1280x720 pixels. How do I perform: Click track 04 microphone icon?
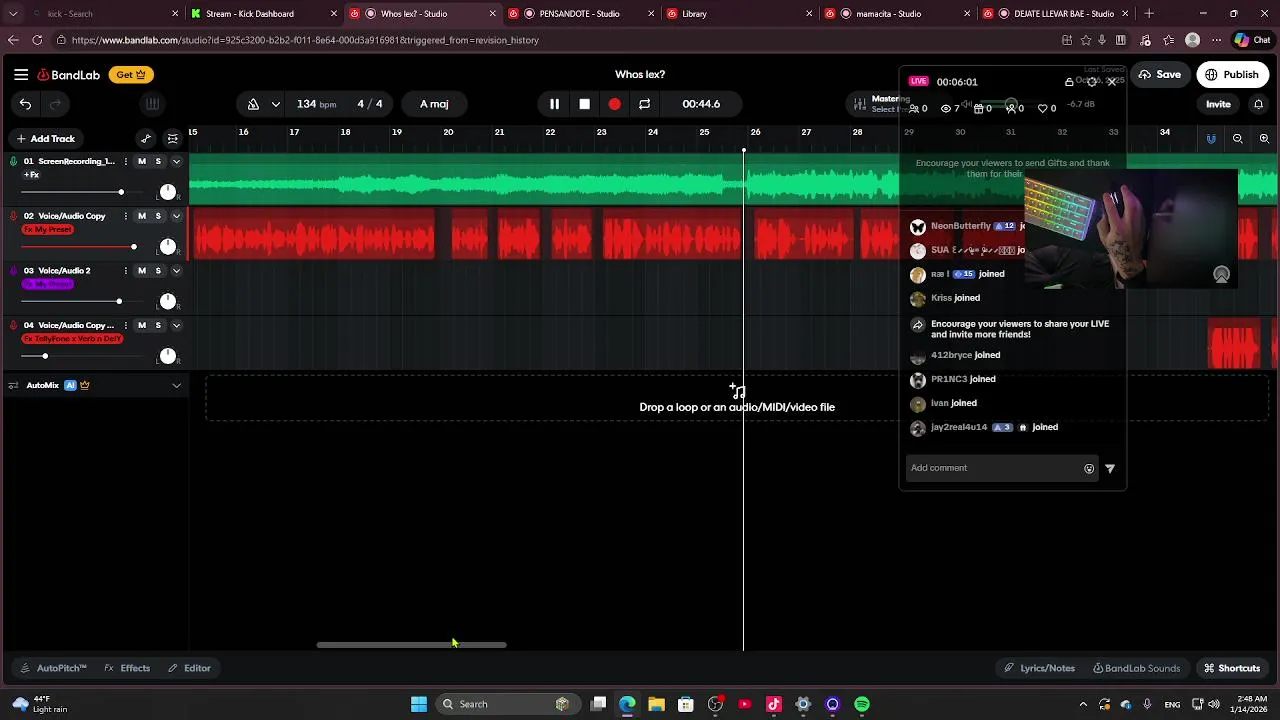[x=14, y=325]
